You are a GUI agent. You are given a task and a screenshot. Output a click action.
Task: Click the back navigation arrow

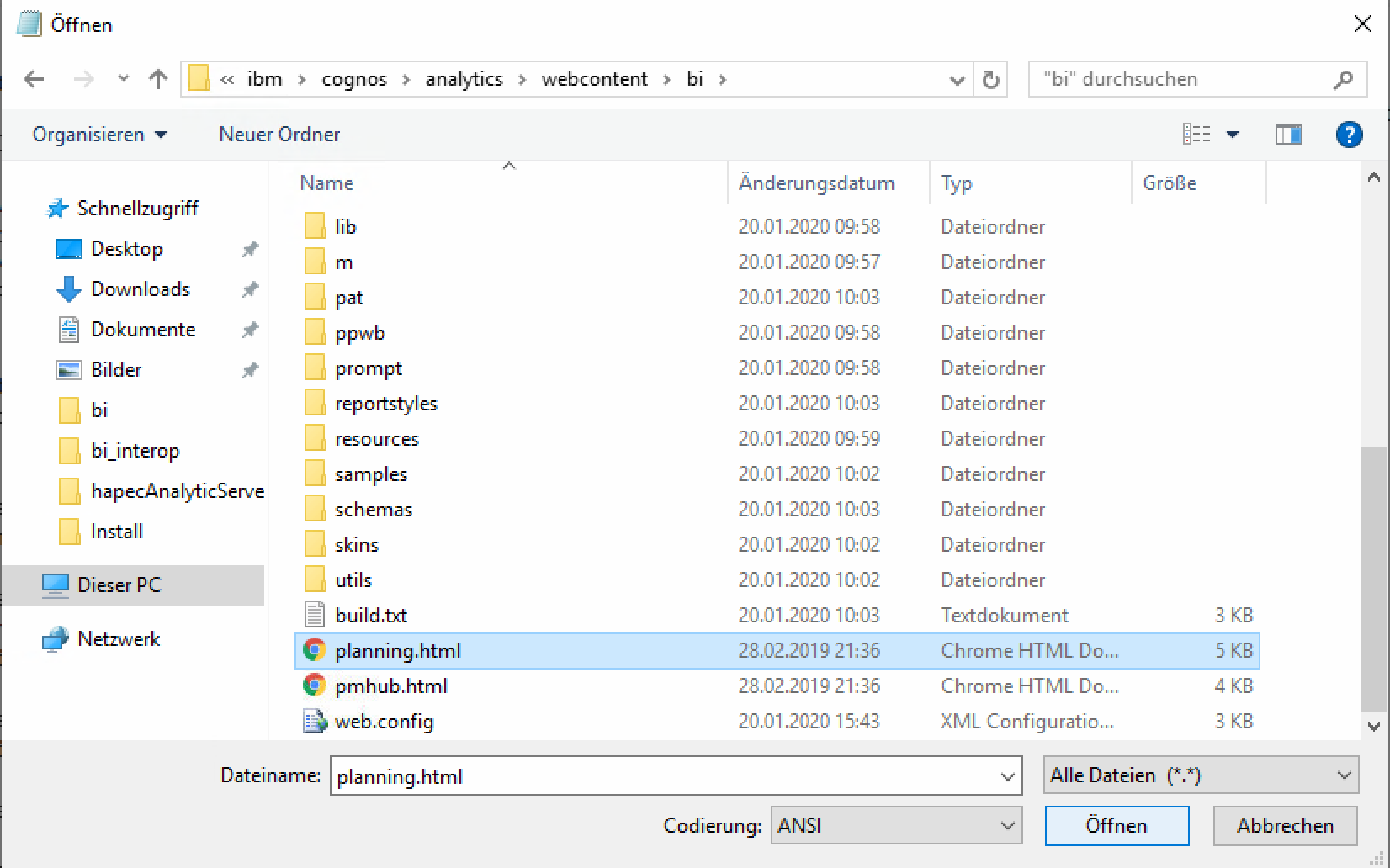34,79
